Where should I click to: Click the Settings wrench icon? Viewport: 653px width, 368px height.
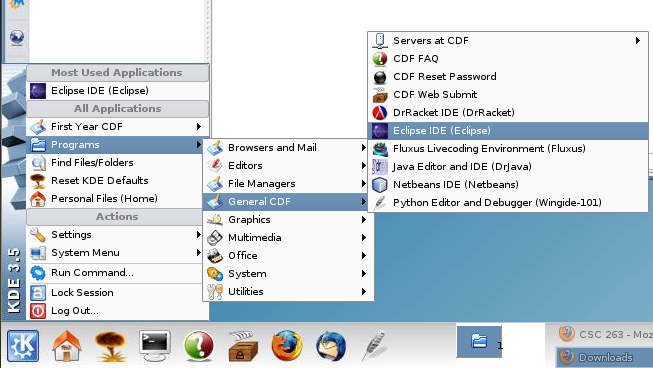tap(38, 235)
